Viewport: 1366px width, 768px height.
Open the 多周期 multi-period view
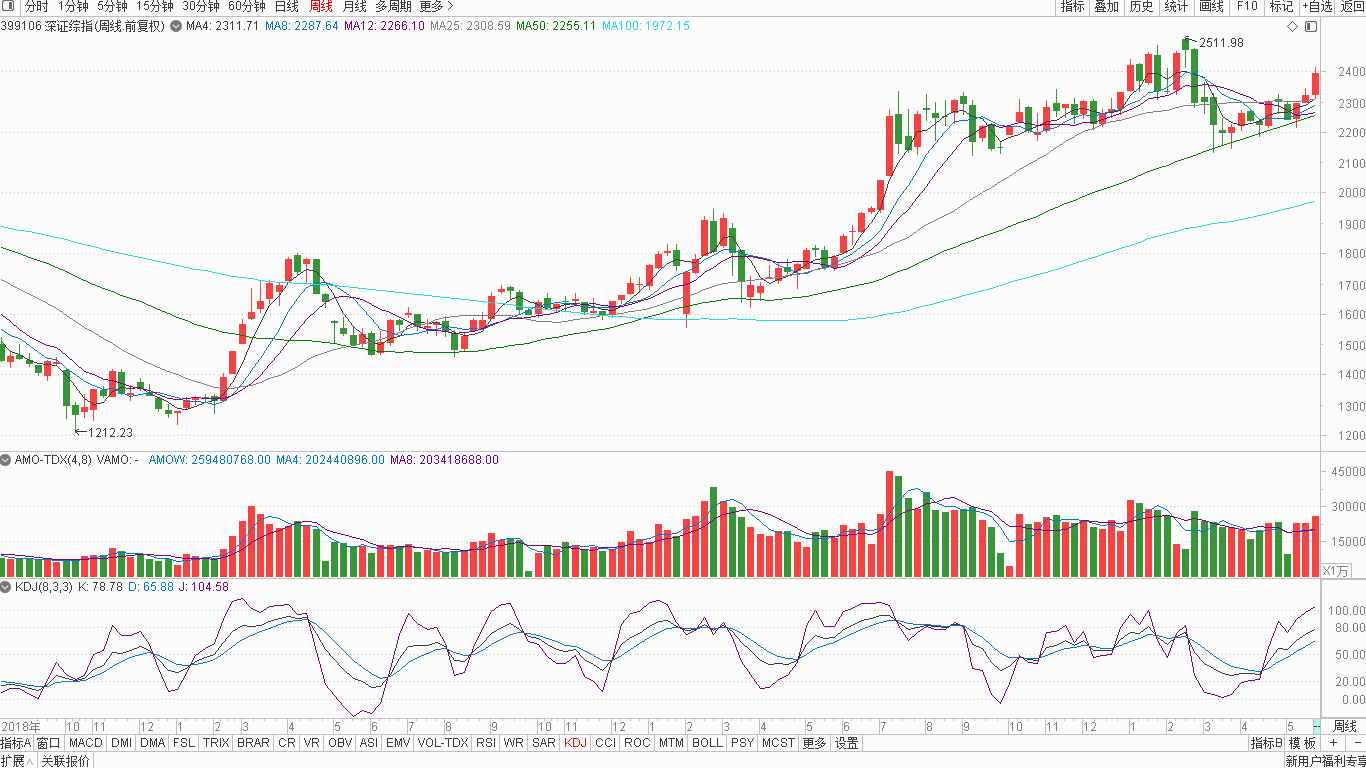(x=393, y=6)
